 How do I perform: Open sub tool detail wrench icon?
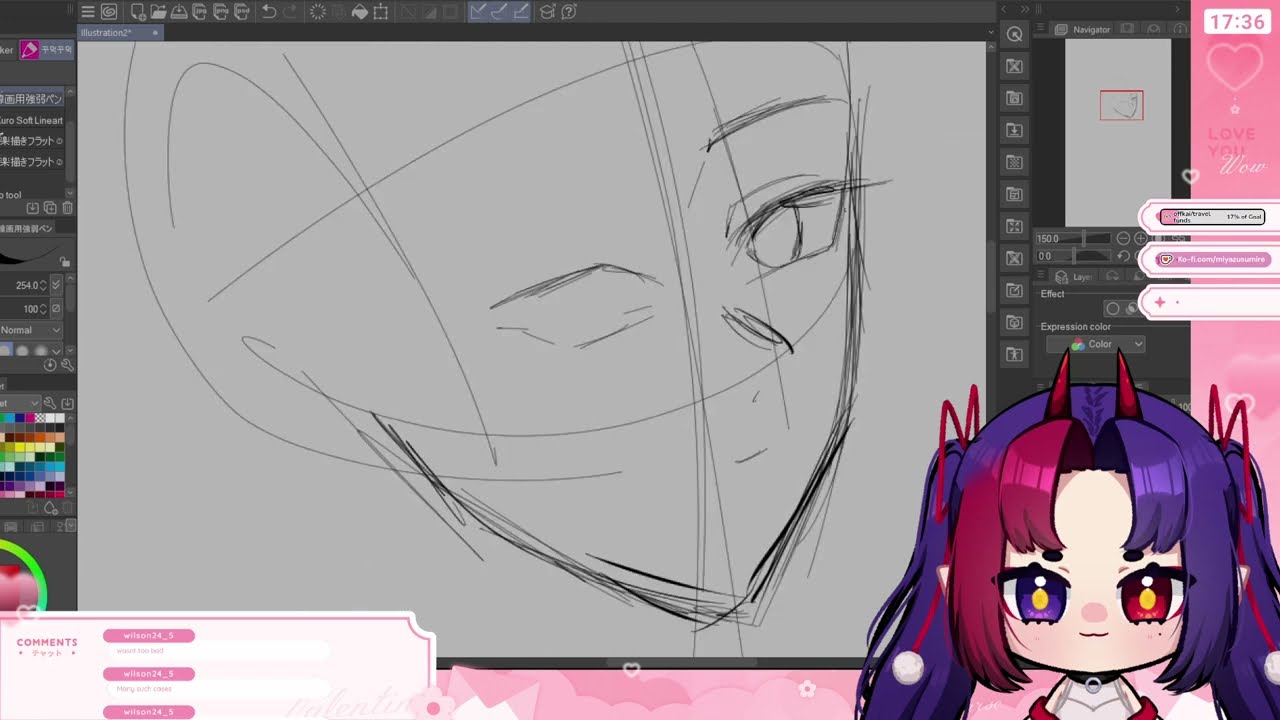tap(67, 365)
